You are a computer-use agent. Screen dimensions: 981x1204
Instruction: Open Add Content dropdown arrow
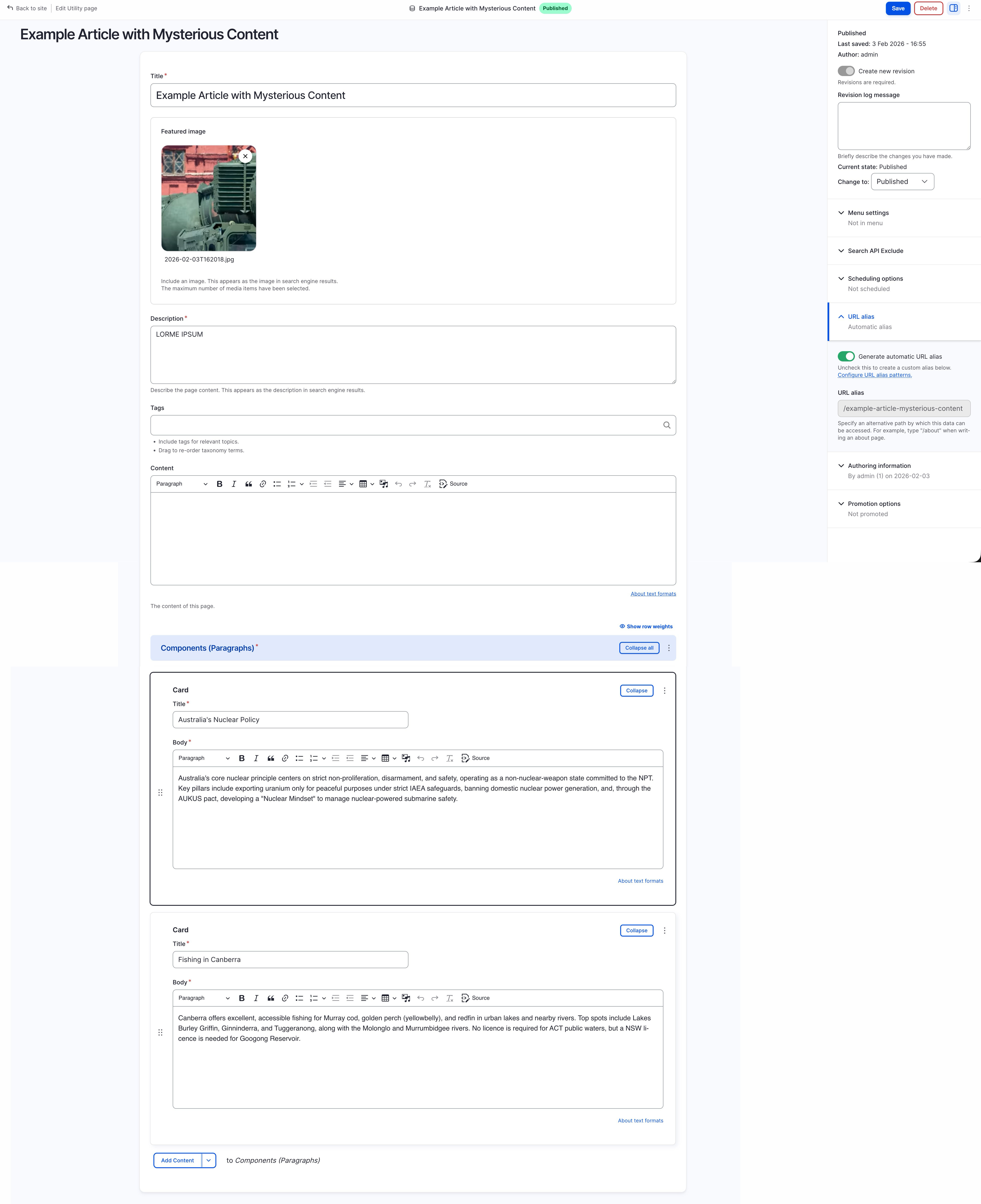tap(209, 1160)
